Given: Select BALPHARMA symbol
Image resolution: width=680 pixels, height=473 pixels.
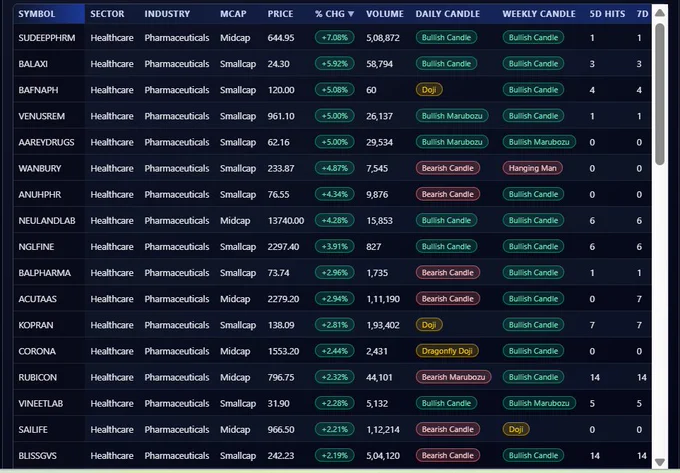Looking at the screenshot, I should tap(45, 273).
